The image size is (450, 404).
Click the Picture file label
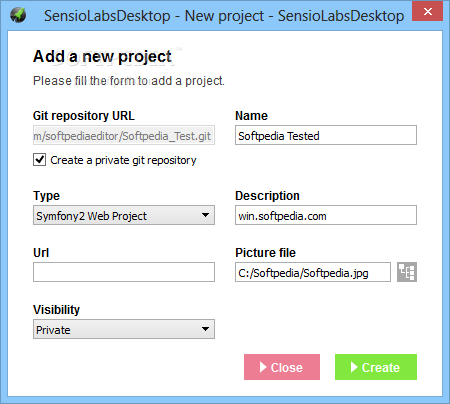[x=265, y=253]
